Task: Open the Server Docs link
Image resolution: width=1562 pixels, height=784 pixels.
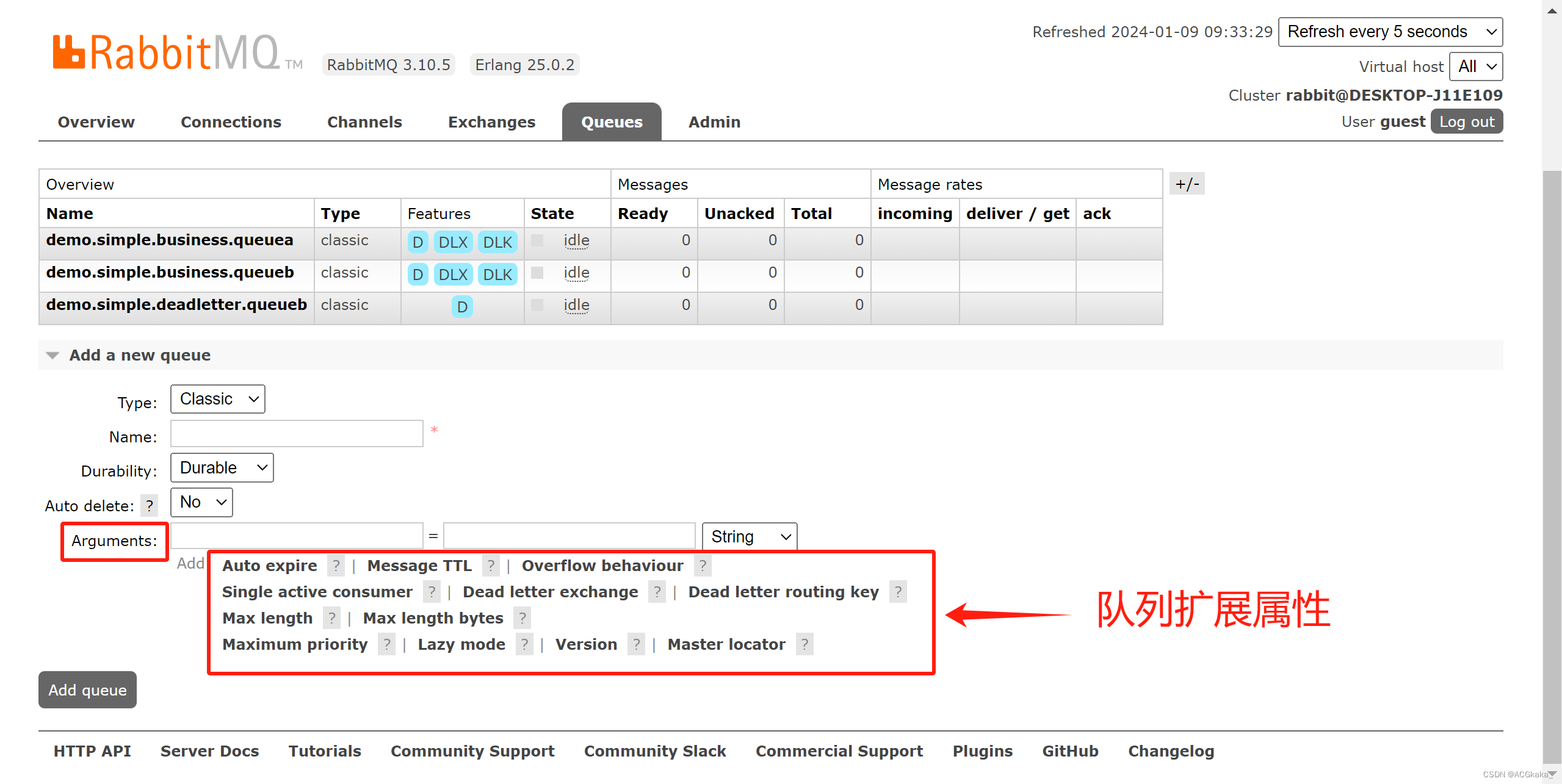Action: point(209,751)
